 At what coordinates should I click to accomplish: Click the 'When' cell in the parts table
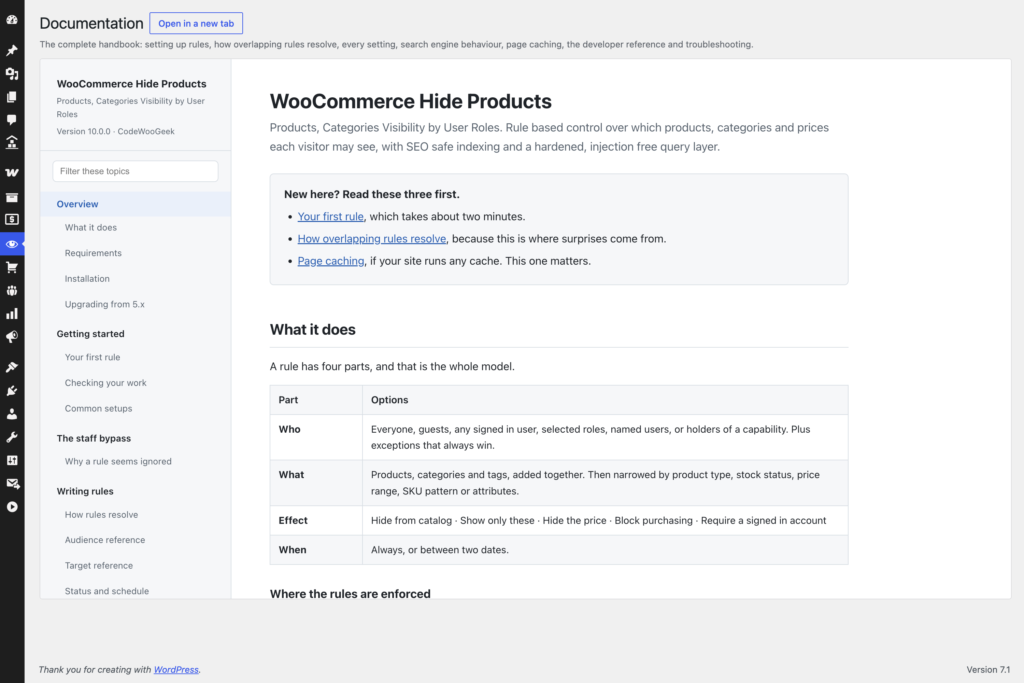316,550
